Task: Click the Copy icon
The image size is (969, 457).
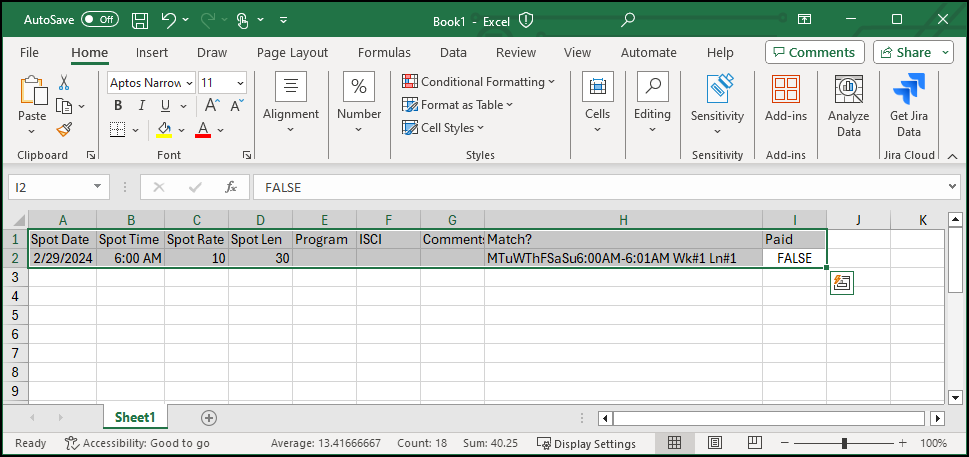Action: click(64, 106)
